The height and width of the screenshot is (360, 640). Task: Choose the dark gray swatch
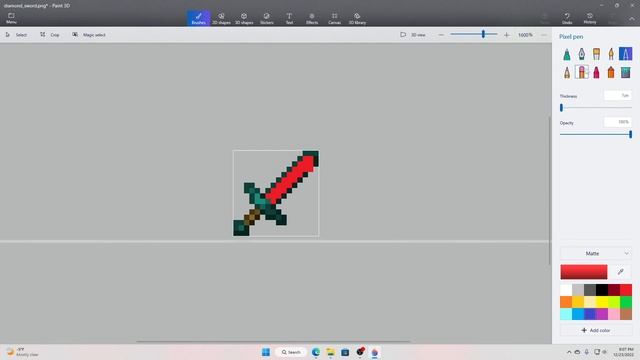(x=590, y=290)
